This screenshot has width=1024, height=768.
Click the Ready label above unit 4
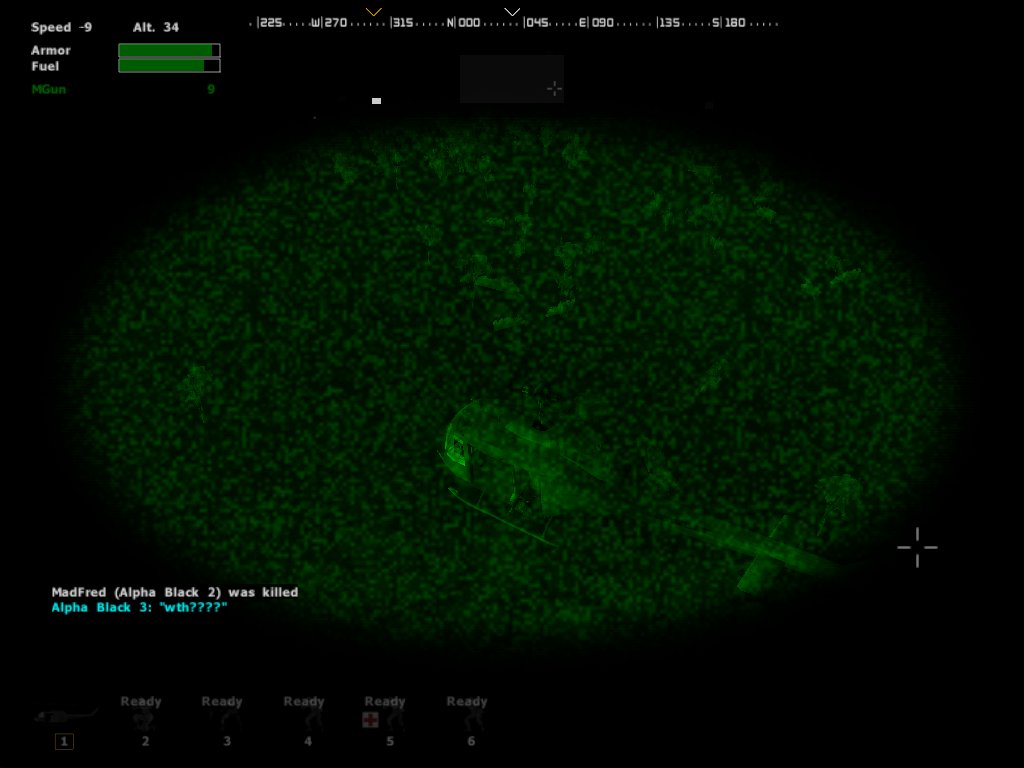coord(304,701)
